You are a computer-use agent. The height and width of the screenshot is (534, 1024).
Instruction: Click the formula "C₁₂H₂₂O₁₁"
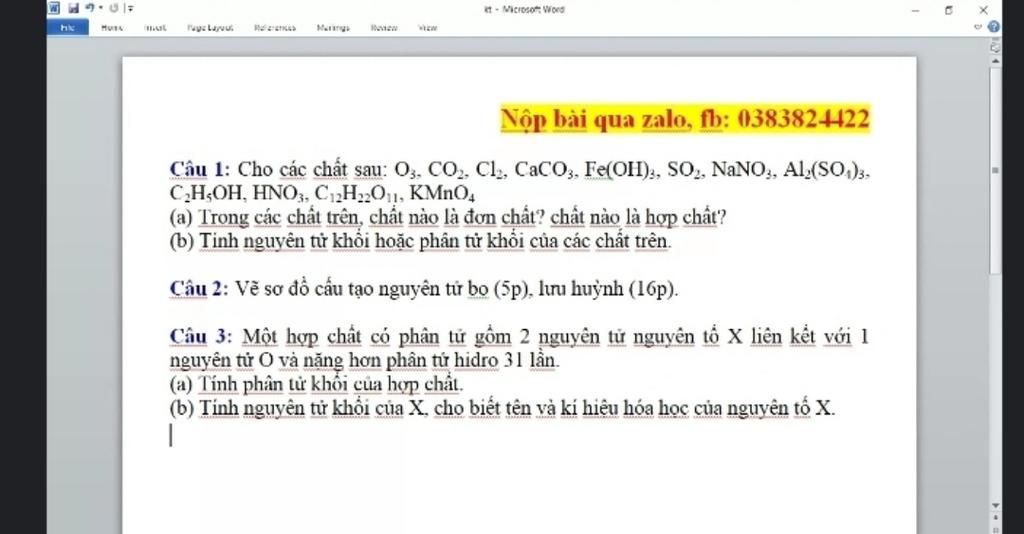click(358, 194)
